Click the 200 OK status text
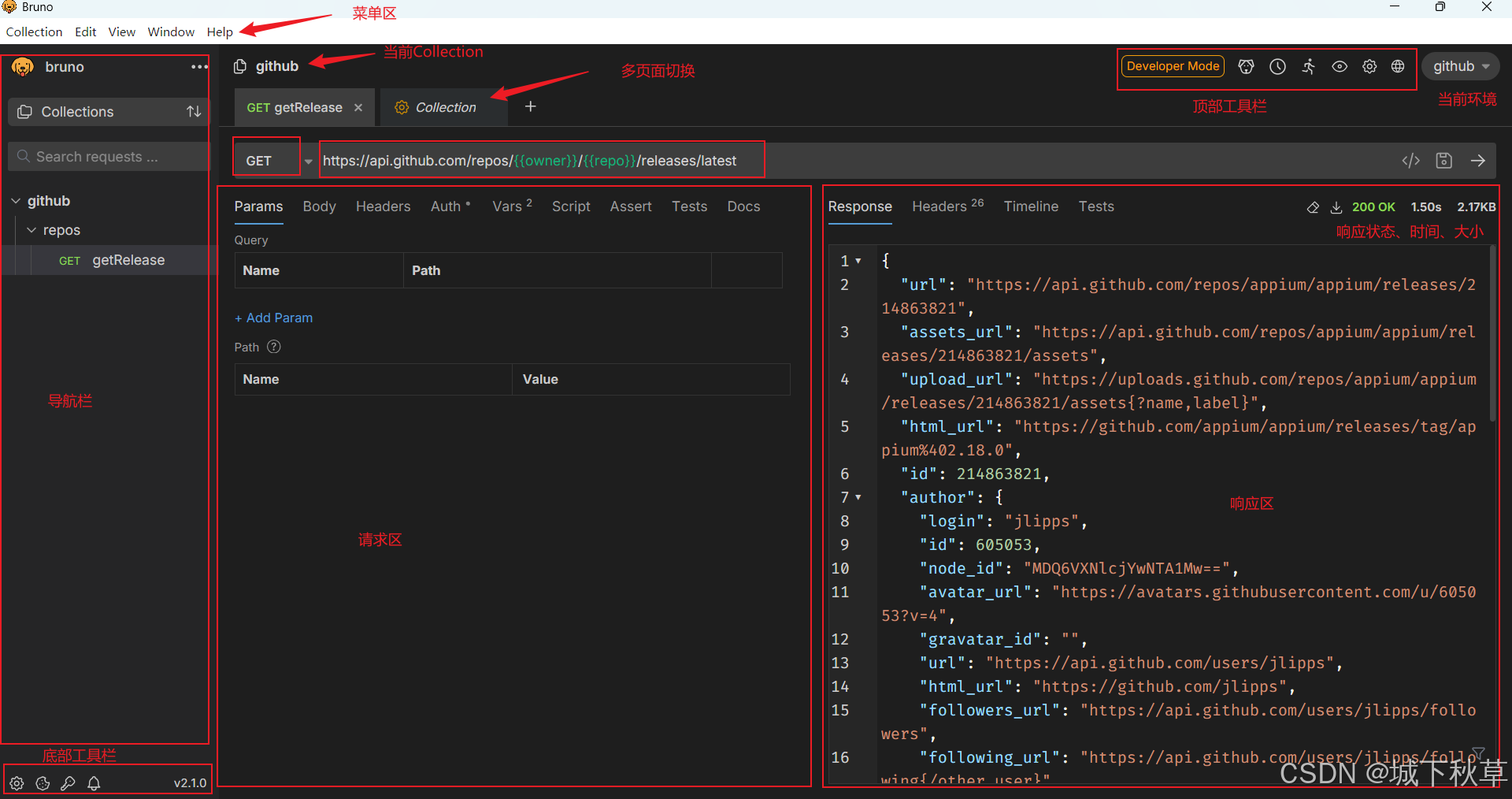Screen dimensions: 1512x799 point(1373,207)
